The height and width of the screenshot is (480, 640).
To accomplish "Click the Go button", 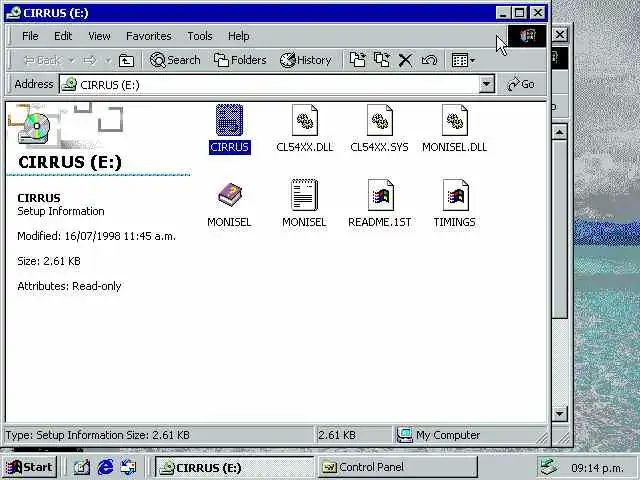I will [x=521, y=84].
